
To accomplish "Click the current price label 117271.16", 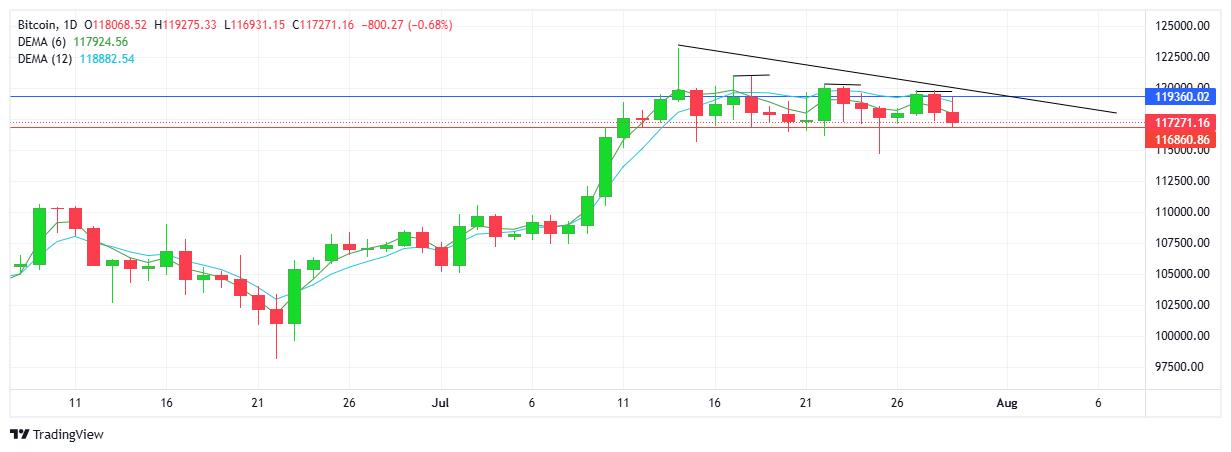I will click(1183, 122).
